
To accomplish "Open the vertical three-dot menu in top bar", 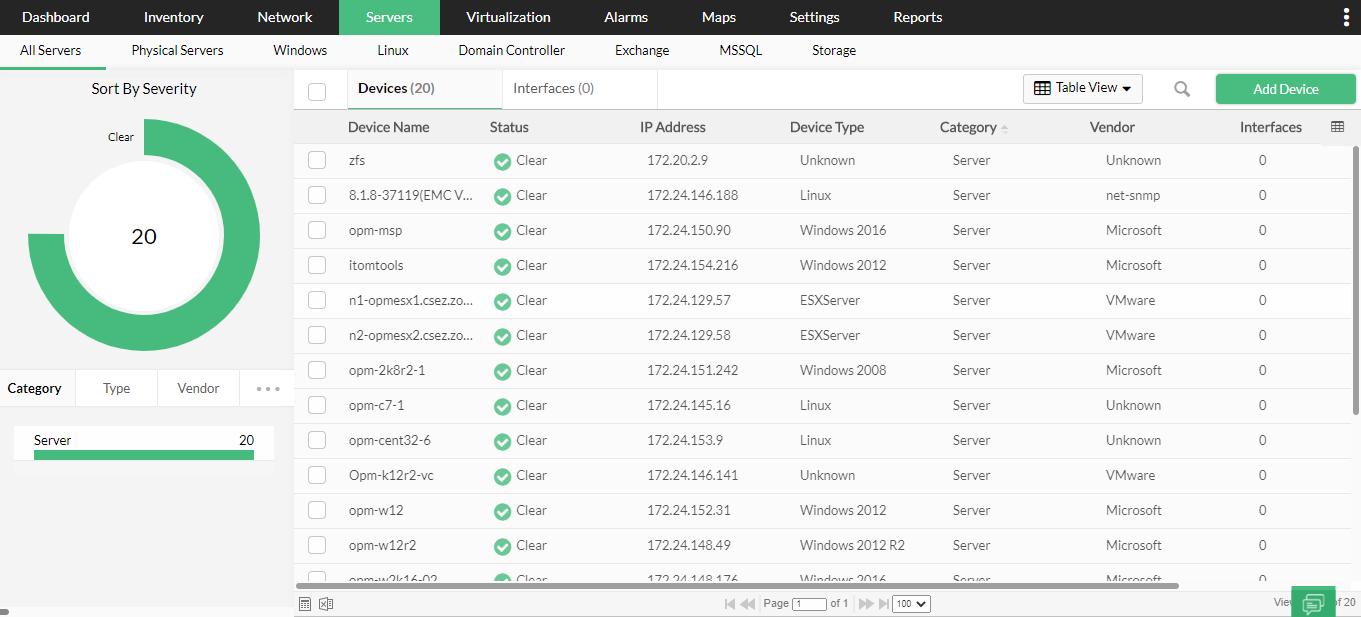I will 1345,17.
